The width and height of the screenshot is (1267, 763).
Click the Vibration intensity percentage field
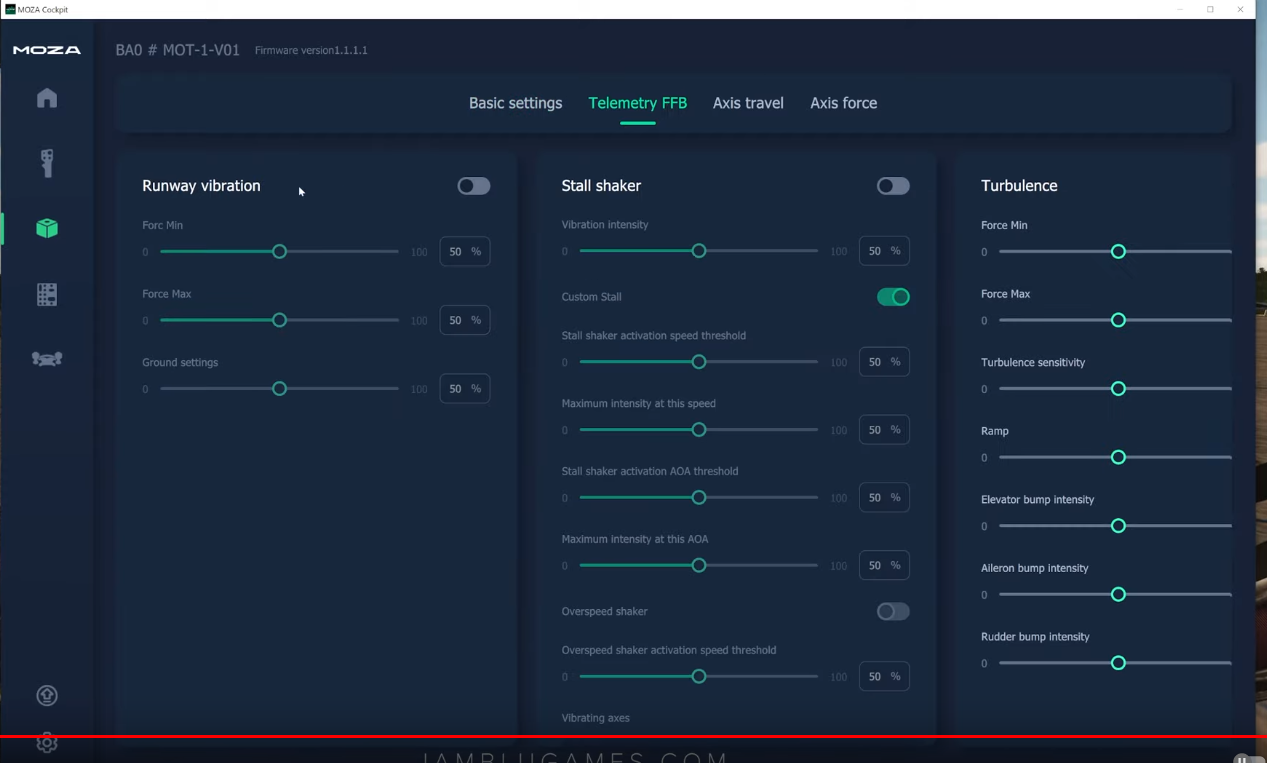pyautogui.click(x=884, y=251)
